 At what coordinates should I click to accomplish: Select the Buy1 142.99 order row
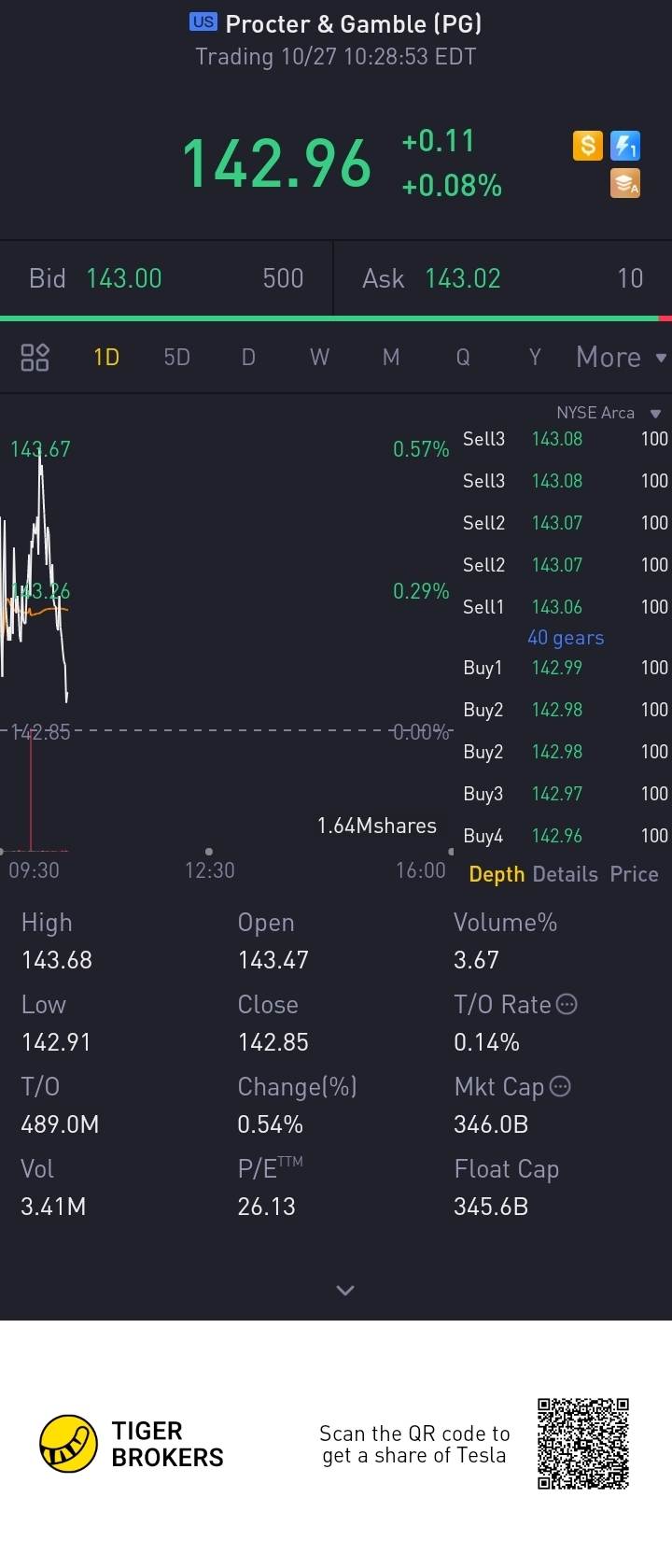pos(566,668)
